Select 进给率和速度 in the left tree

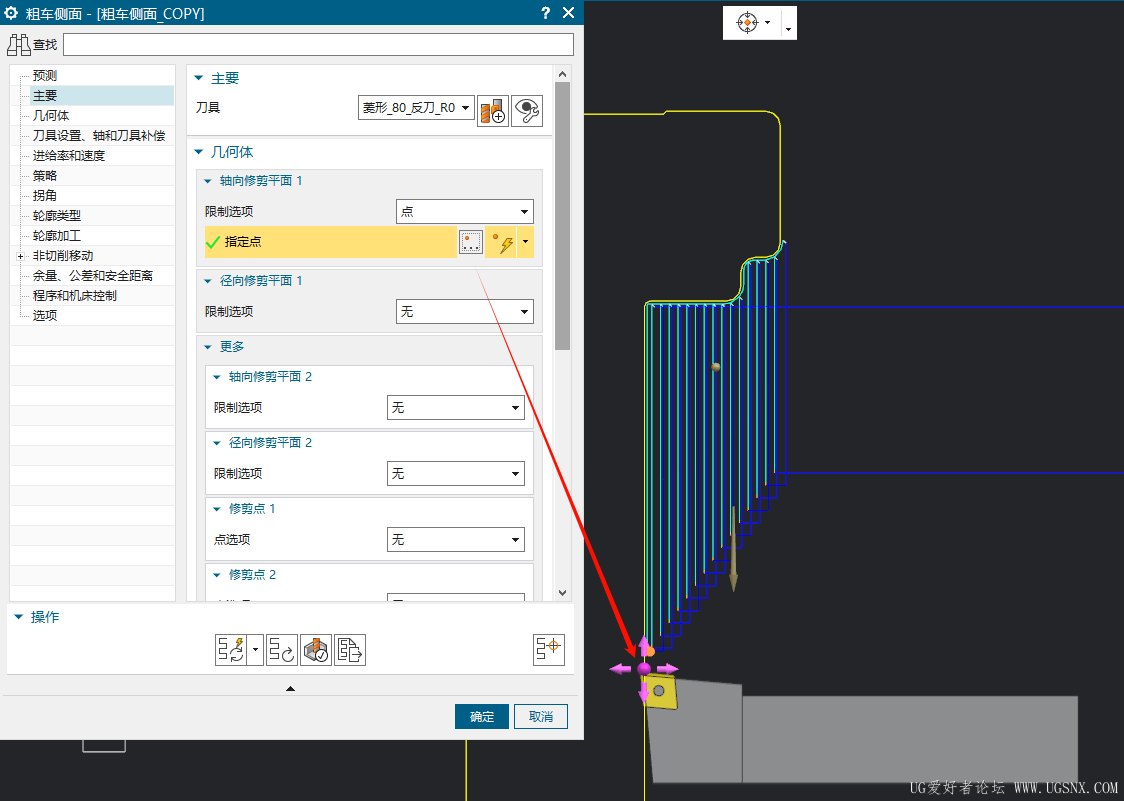[x=69, y=156]
